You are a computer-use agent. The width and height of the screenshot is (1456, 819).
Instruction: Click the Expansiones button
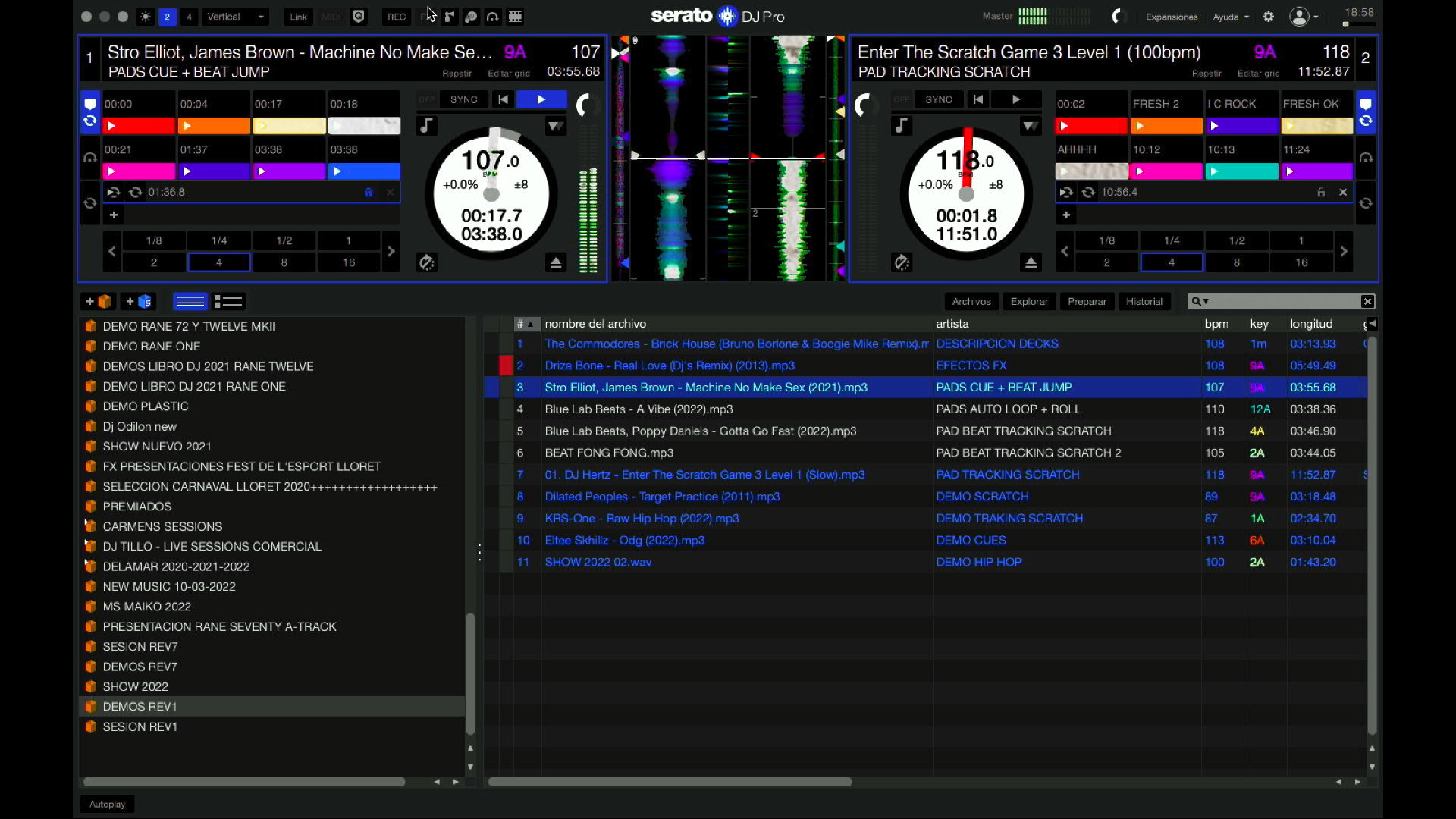click(1171, 17)
